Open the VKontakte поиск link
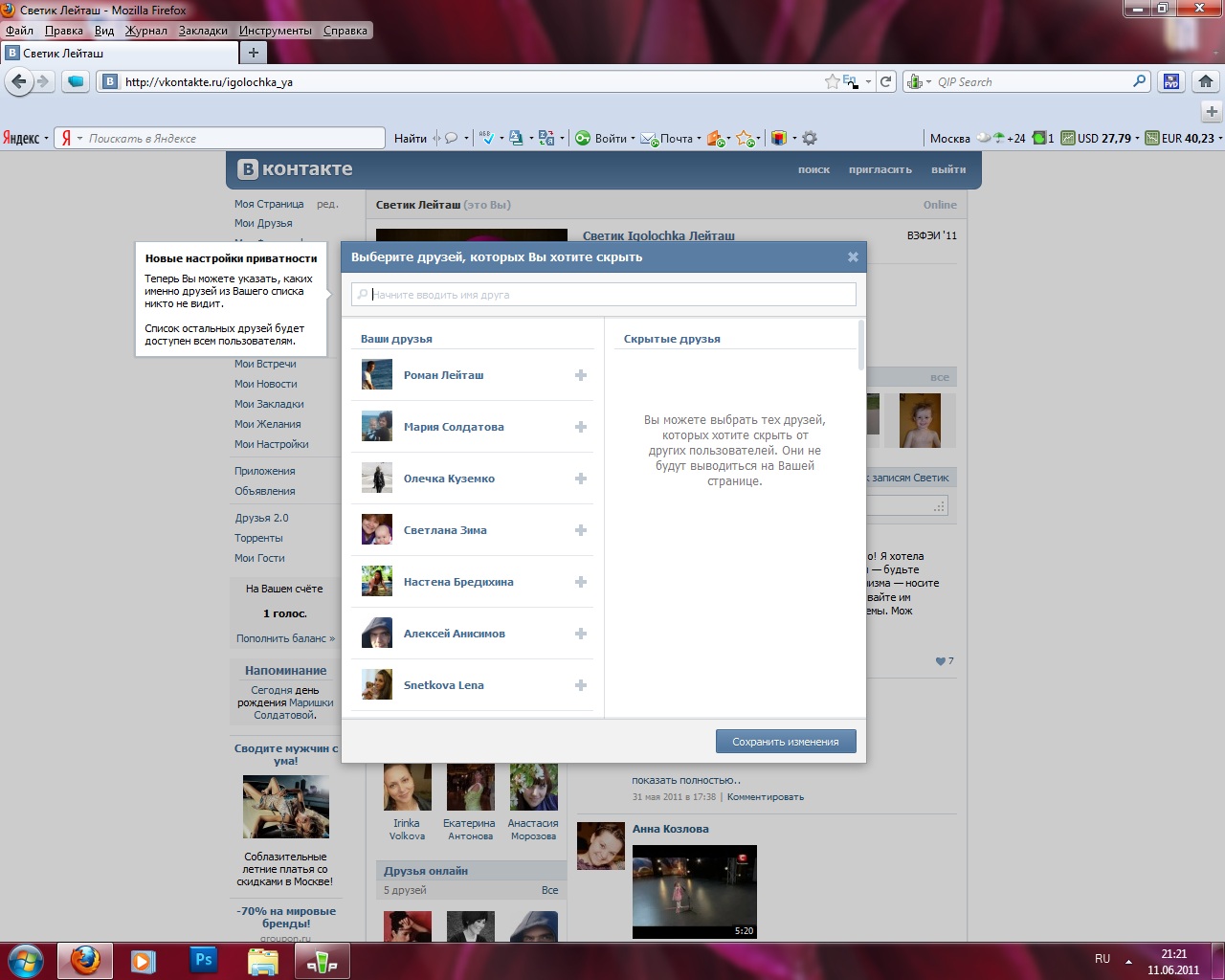The width and height of the screenshot is (1225, 980). click(813, 169)
